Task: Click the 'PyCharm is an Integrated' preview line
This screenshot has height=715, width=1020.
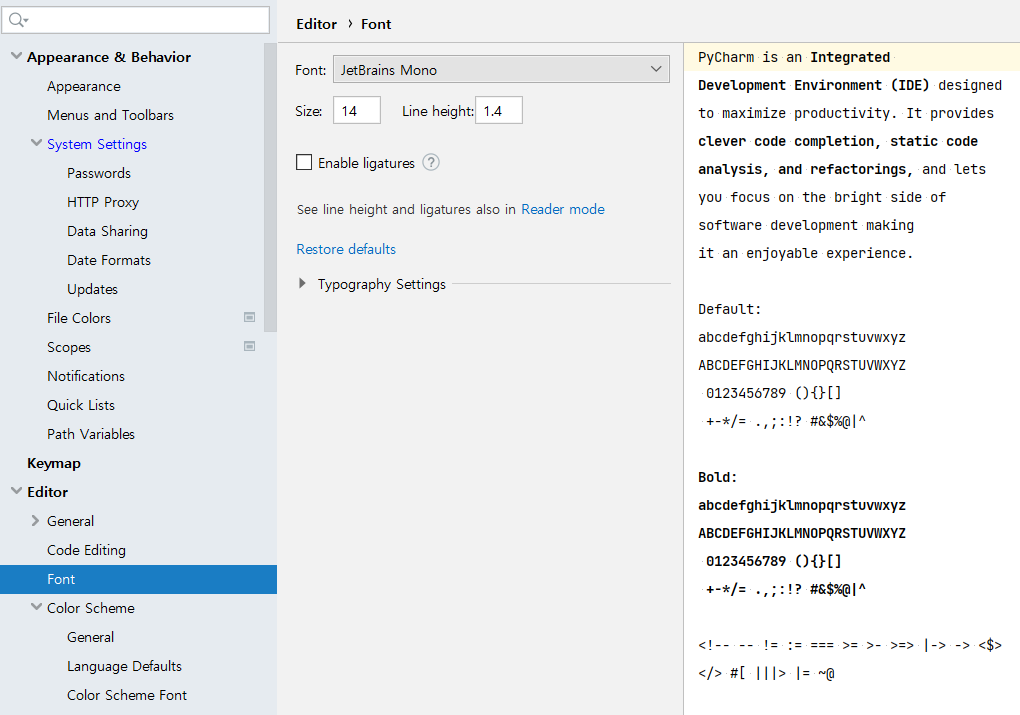Action: pyautogui.click(x=794, y=57)
